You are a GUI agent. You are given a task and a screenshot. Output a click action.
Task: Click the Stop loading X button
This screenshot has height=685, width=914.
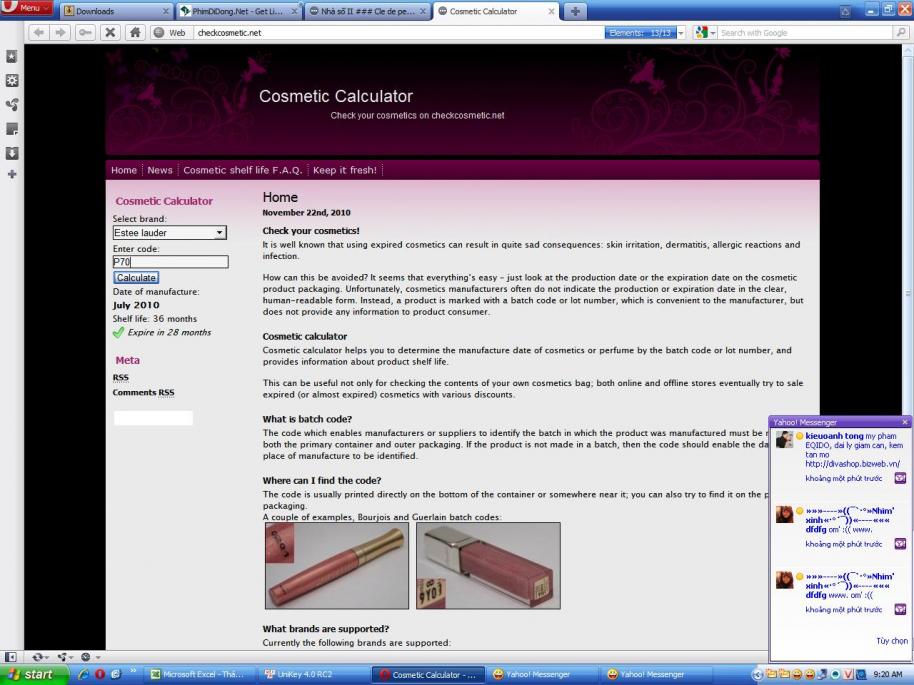(111, 32)
